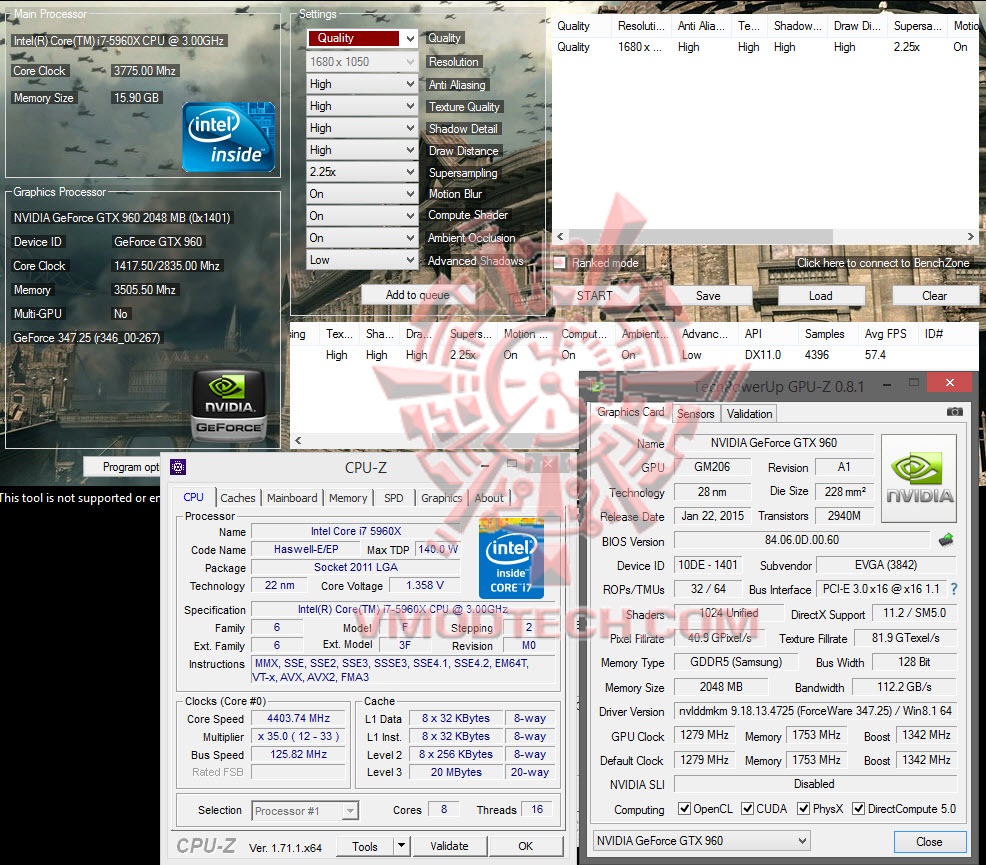
Task: Switch to the Mainboard tab in CPU-Z
Action: [292, 498]
